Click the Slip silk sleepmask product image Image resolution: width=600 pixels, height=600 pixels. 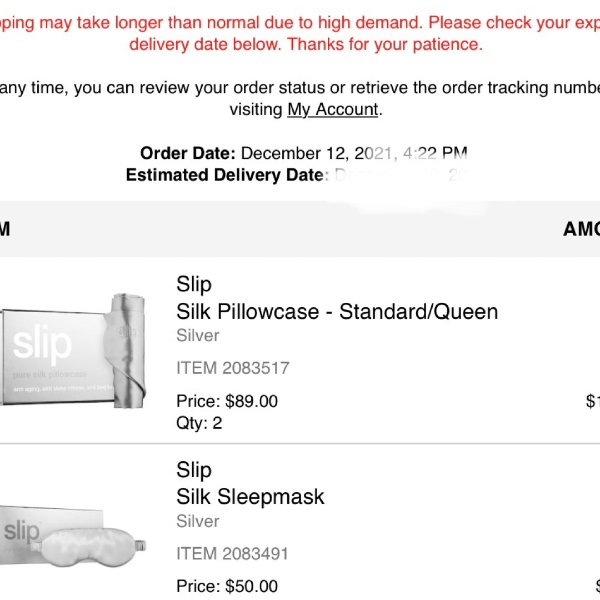(x=73, y=536)
